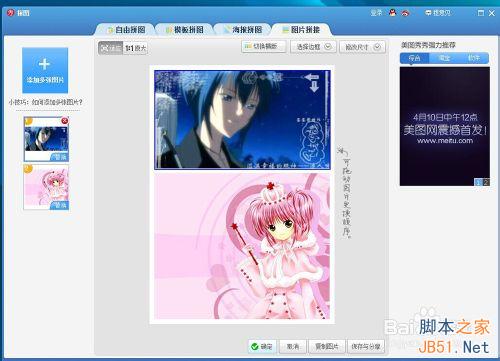Select middle tab in recommendation panel
This screenshot has height=361, width=500.
click(444, 58)
